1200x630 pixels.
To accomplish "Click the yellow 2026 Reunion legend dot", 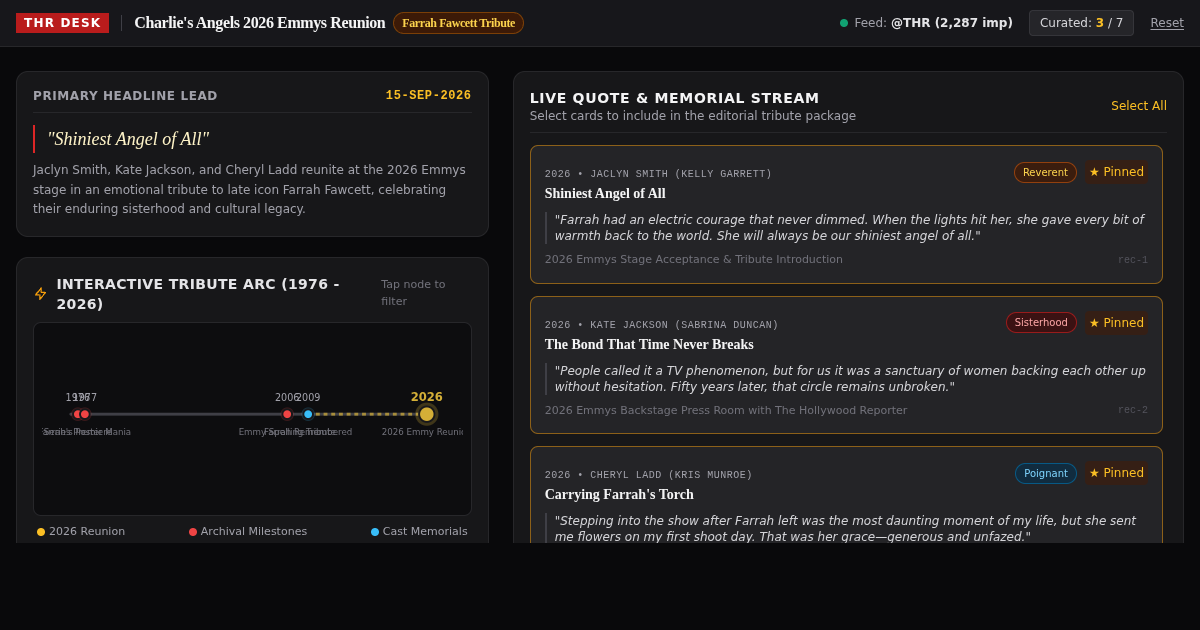I will (x=41, y=532).
